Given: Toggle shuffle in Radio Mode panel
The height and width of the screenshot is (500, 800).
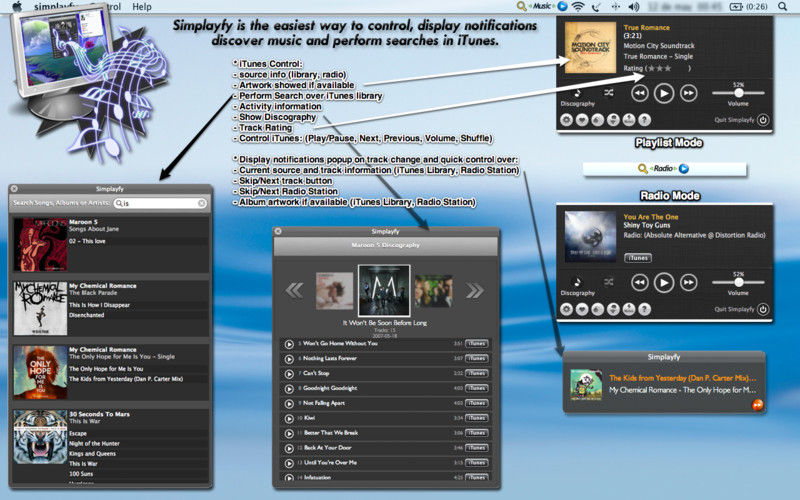Looking at the screenshot, I should [609, 282].
